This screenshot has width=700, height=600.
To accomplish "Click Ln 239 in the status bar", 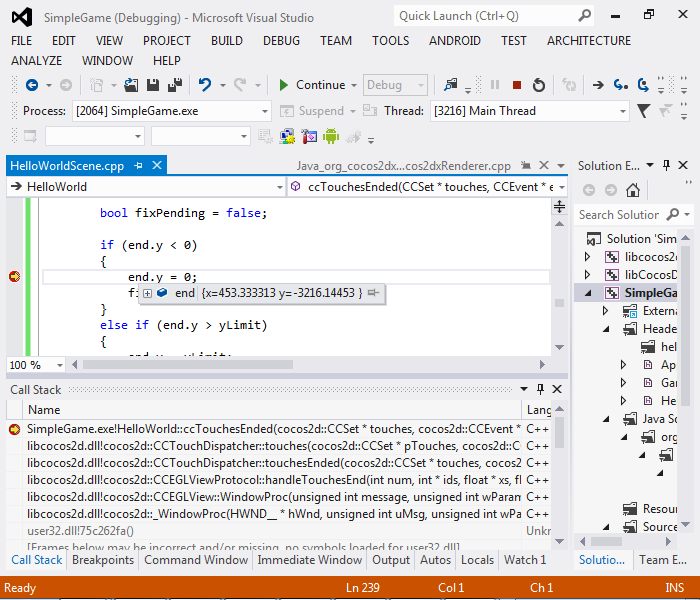I will point(362,588).
